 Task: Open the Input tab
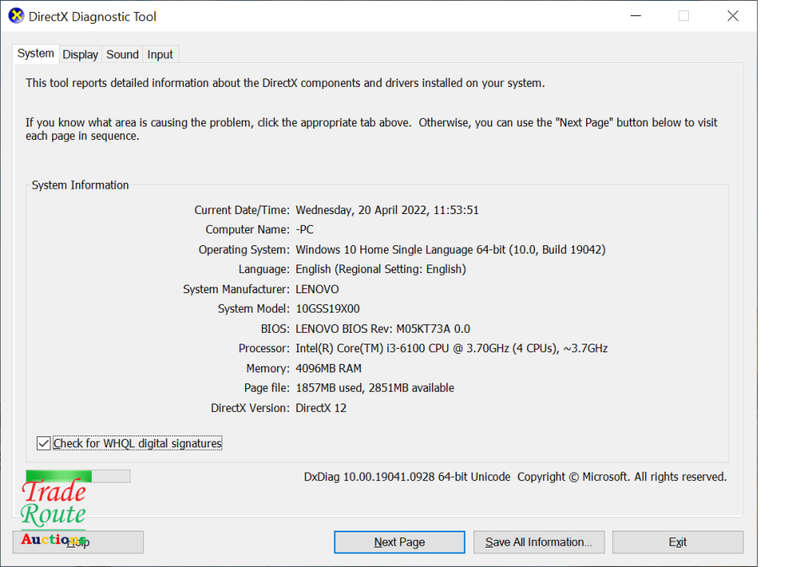point(160,55)
